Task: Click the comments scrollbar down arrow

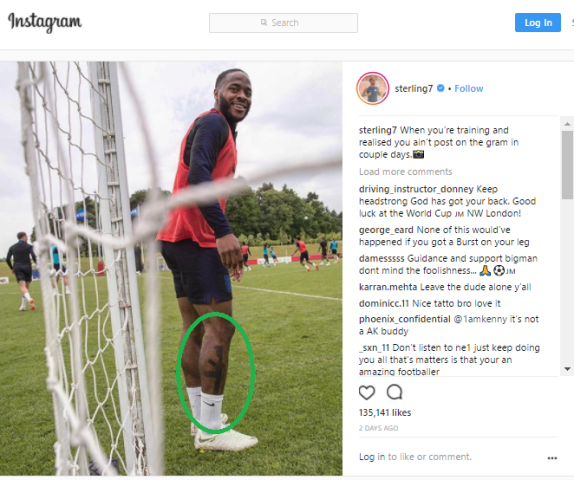Action: 567,369
